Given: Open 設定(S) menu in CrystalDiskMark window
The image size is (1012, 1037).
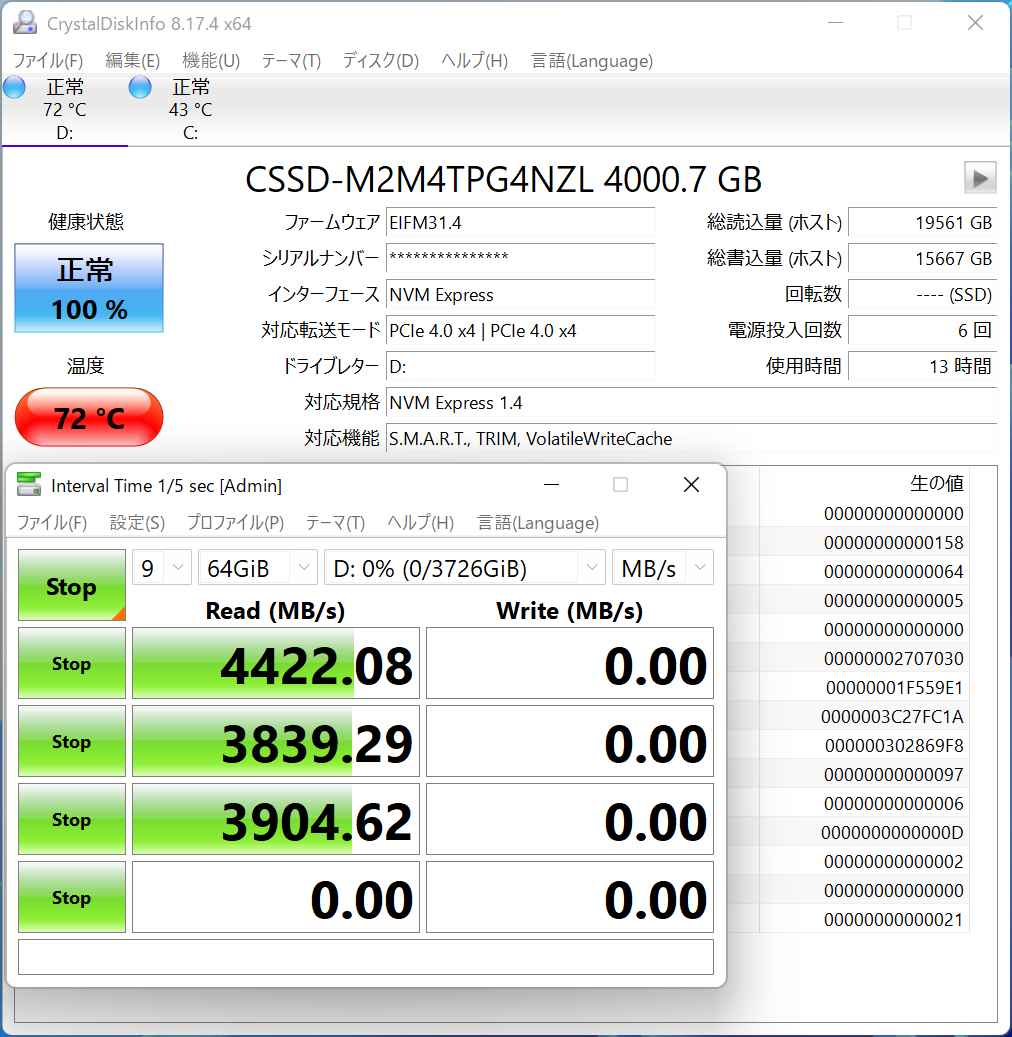Looking at the screenshot, I should 137,522.
